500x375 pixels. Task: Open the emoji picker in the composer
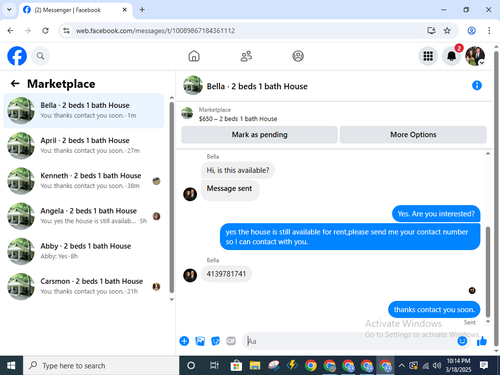(x=462, y=341)
